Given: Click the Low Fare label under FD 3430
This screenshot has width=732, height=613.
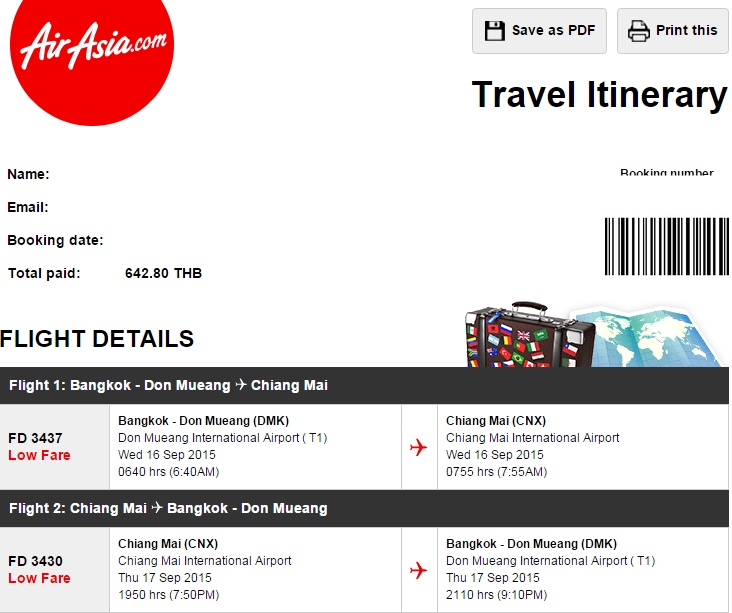Looking at the screenshot, I should point(39,578).
